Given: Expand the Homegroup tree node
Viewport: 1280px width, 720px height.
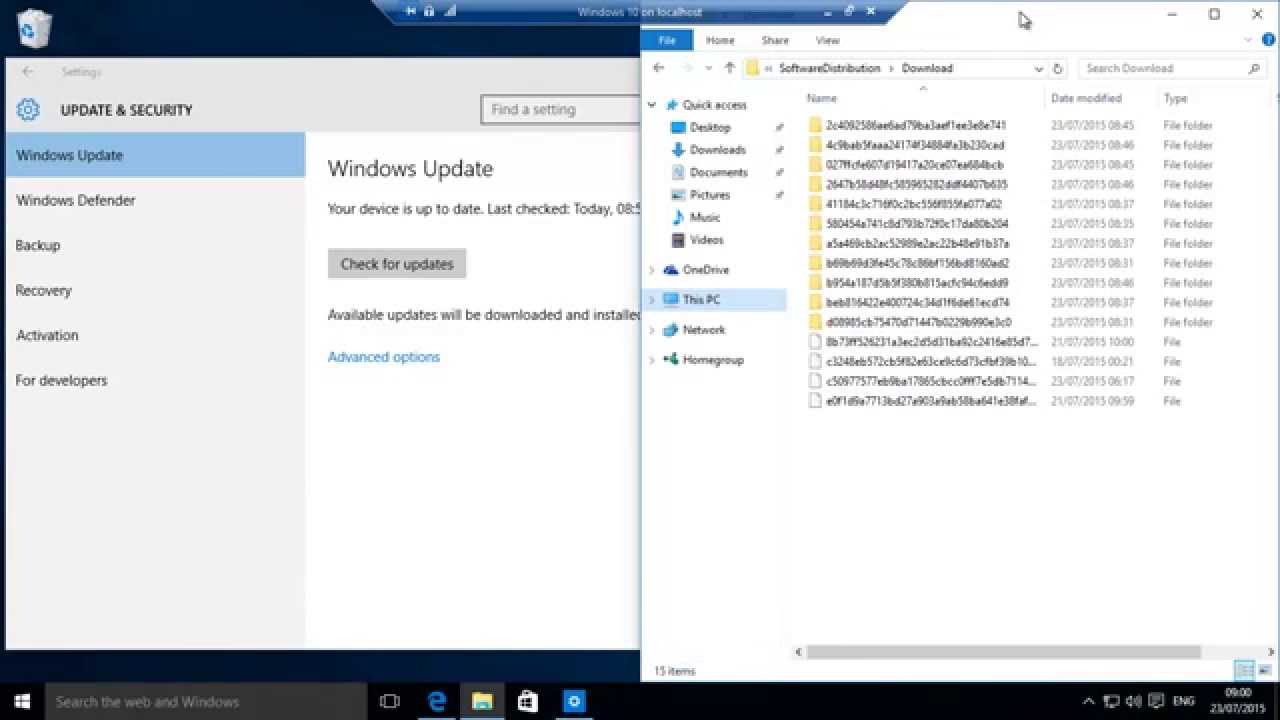Looking at the screenshot, I should tap(652, 360).
